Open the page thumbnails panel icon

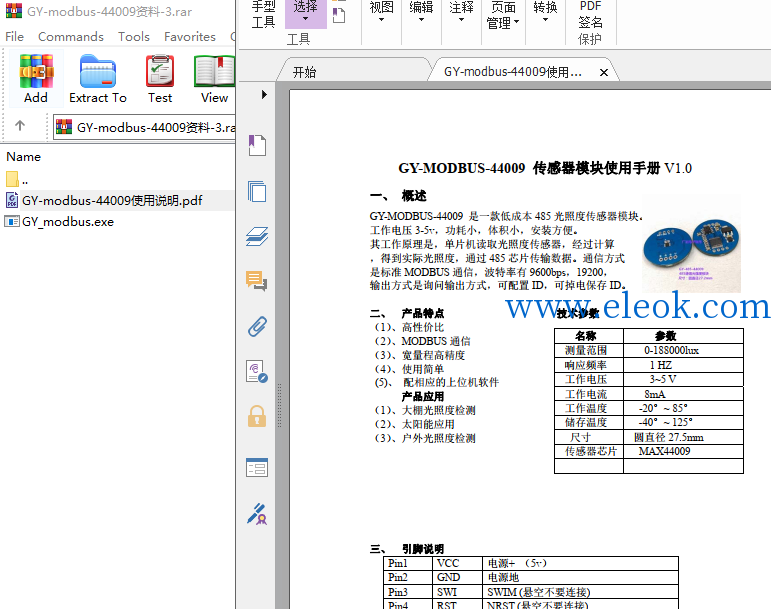257,191
